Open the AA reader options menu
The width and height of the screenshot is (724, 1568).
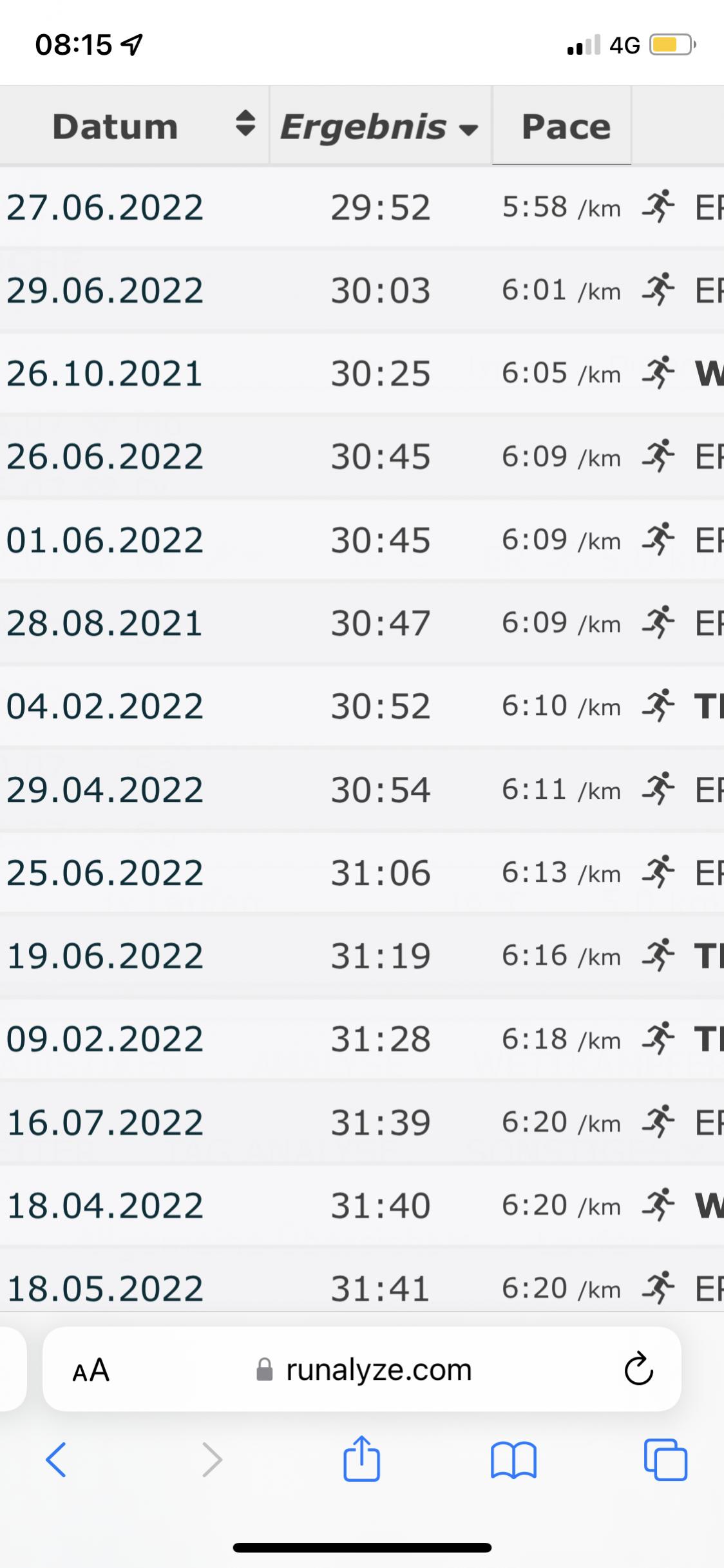pyautogui.click(x=91, y=1370)
